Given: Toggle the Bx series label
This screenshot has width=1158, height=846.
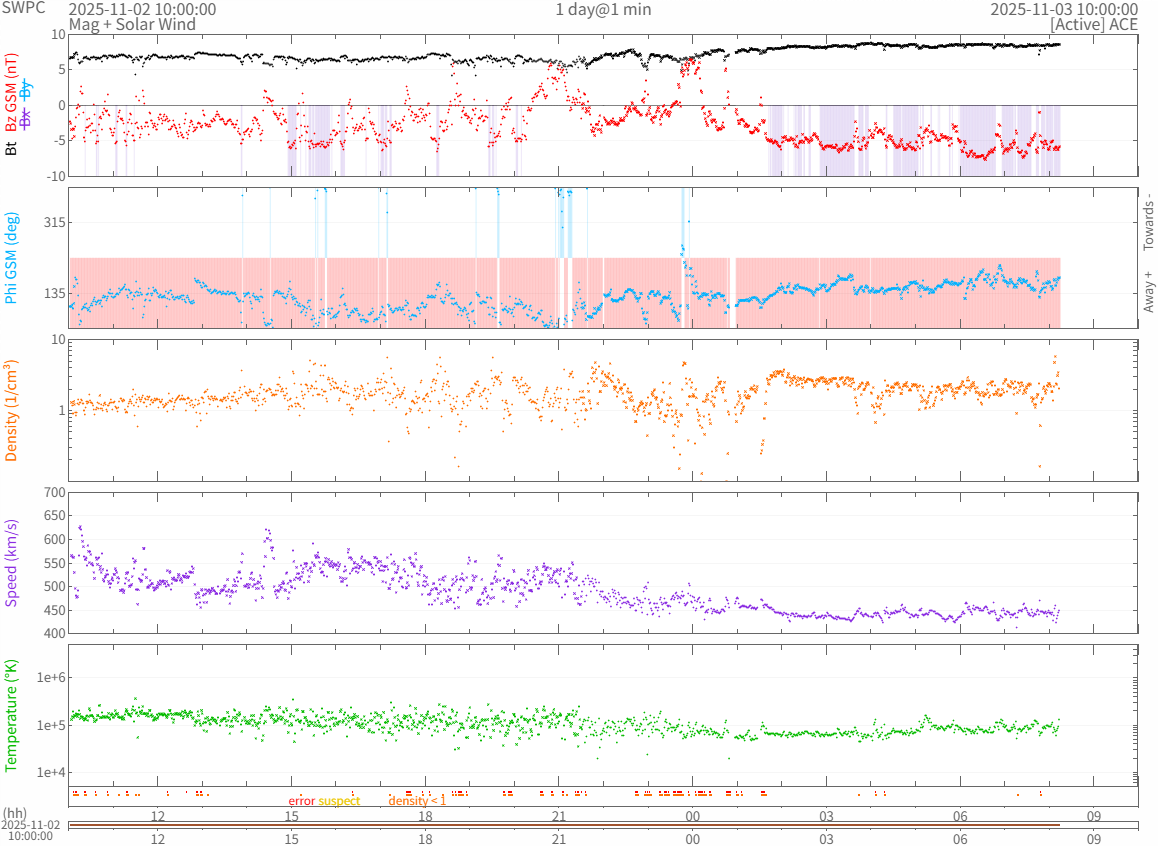Looking at the screenshot, I should 26,117.
